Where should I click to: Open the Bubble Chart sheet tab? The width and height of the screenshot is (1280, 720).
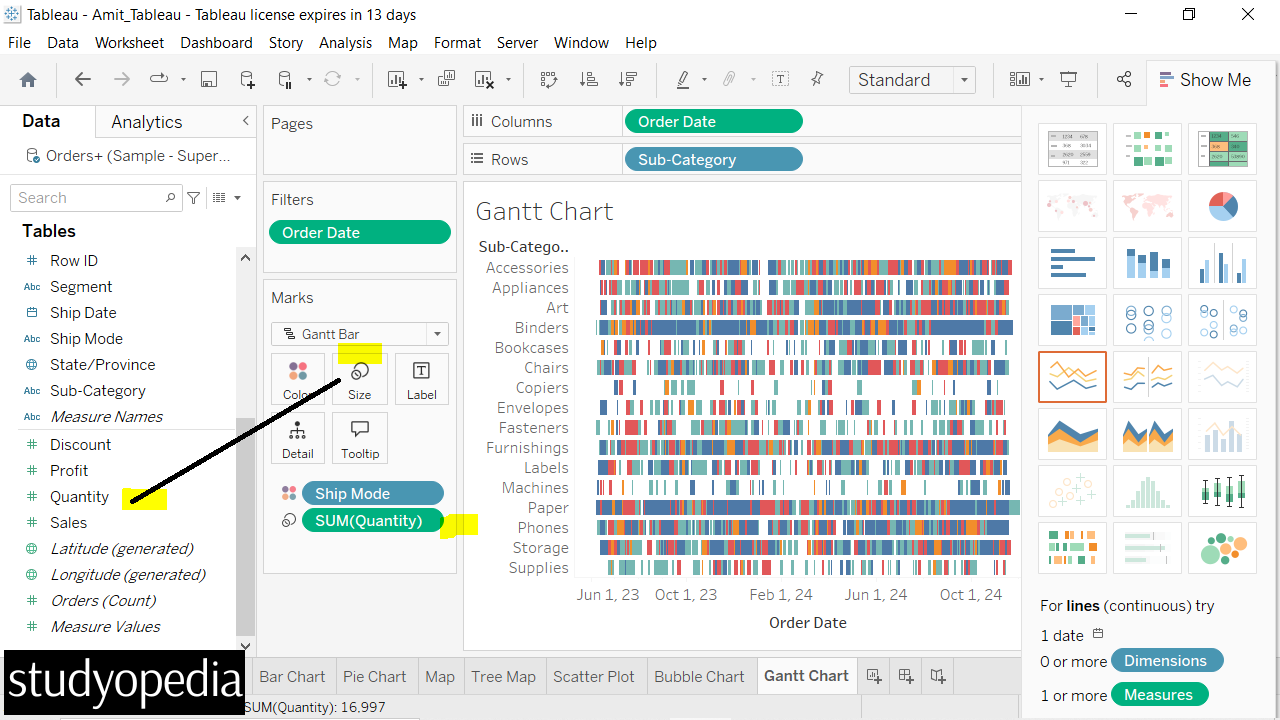(x=699, y=676)
